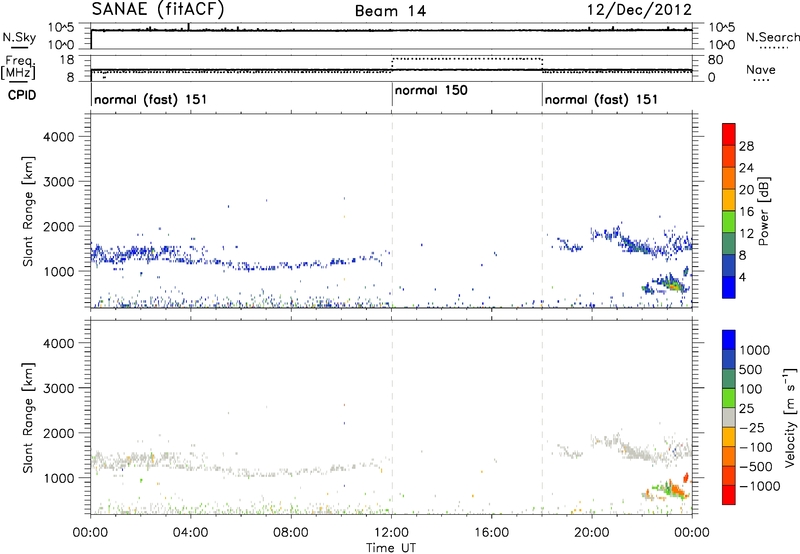Click the raised dotted Nave step above normal 150

467,59
